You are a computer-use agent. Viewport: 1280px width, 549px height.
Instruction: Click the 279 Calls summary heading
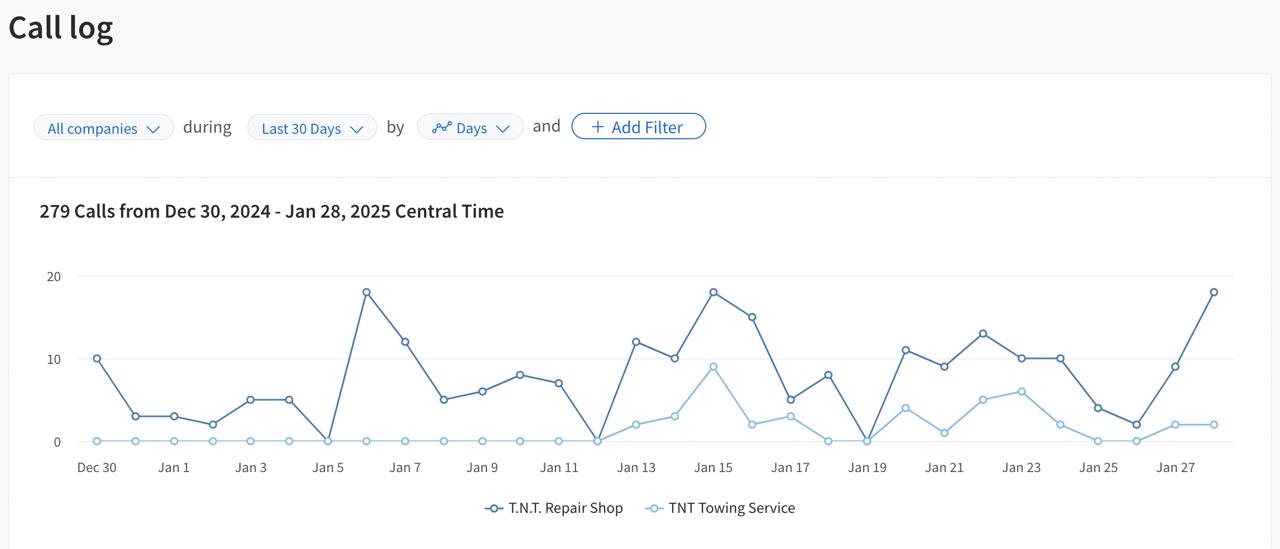click(x=271, y=211)
